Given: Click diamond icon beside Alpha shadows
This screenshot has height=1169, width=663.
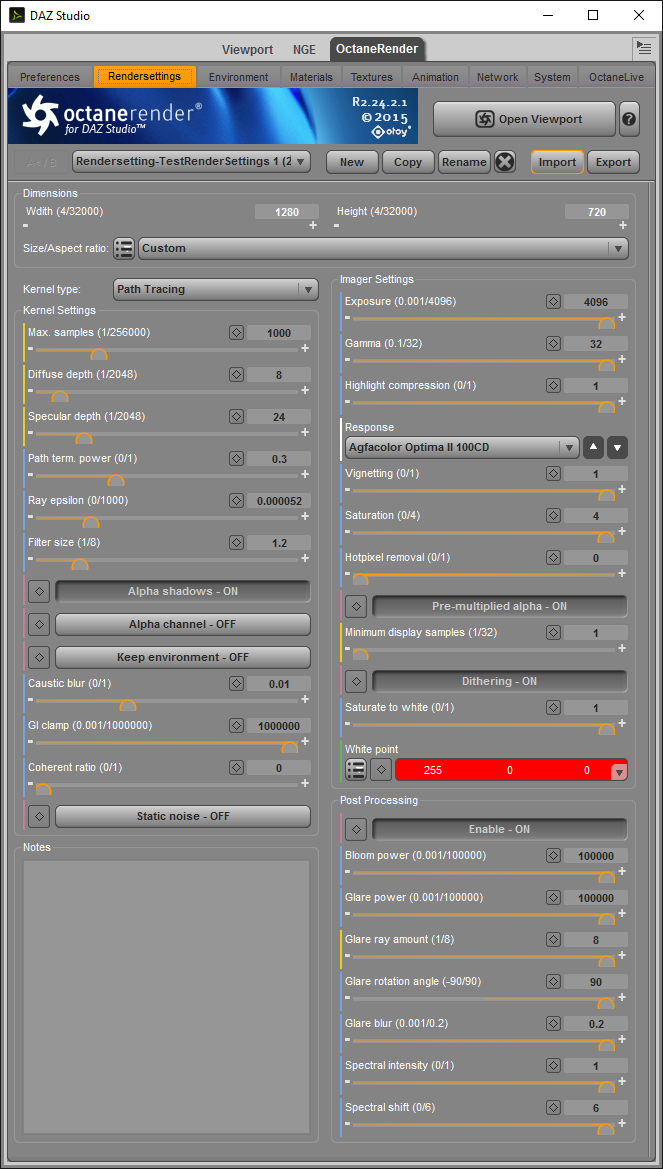Looking at the screenshot, I should pos(40,591).
